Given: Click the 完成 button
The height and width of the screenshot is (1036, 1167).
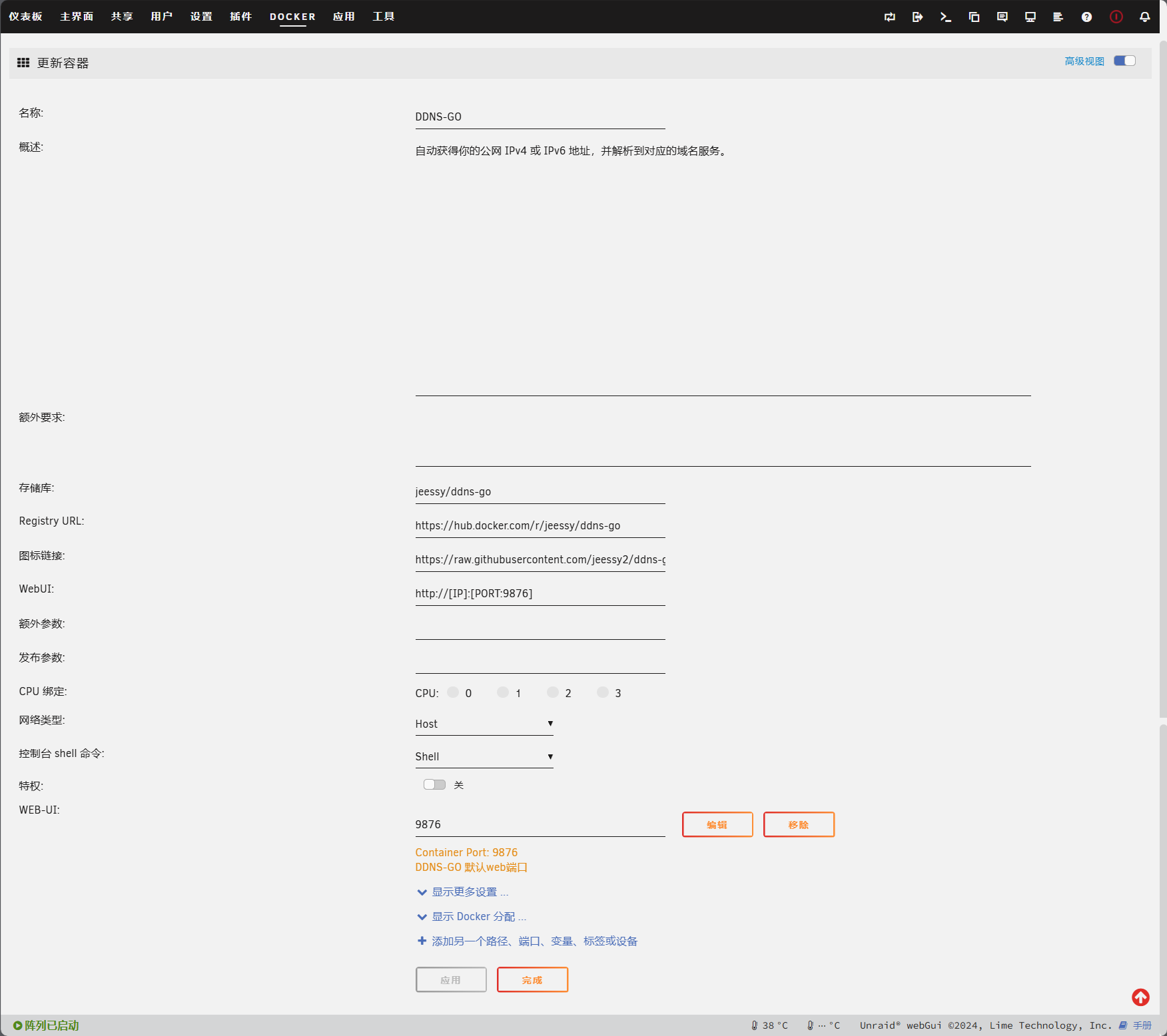Looking at the screenshot, I should pyautogui.click(x=532, y=979).
